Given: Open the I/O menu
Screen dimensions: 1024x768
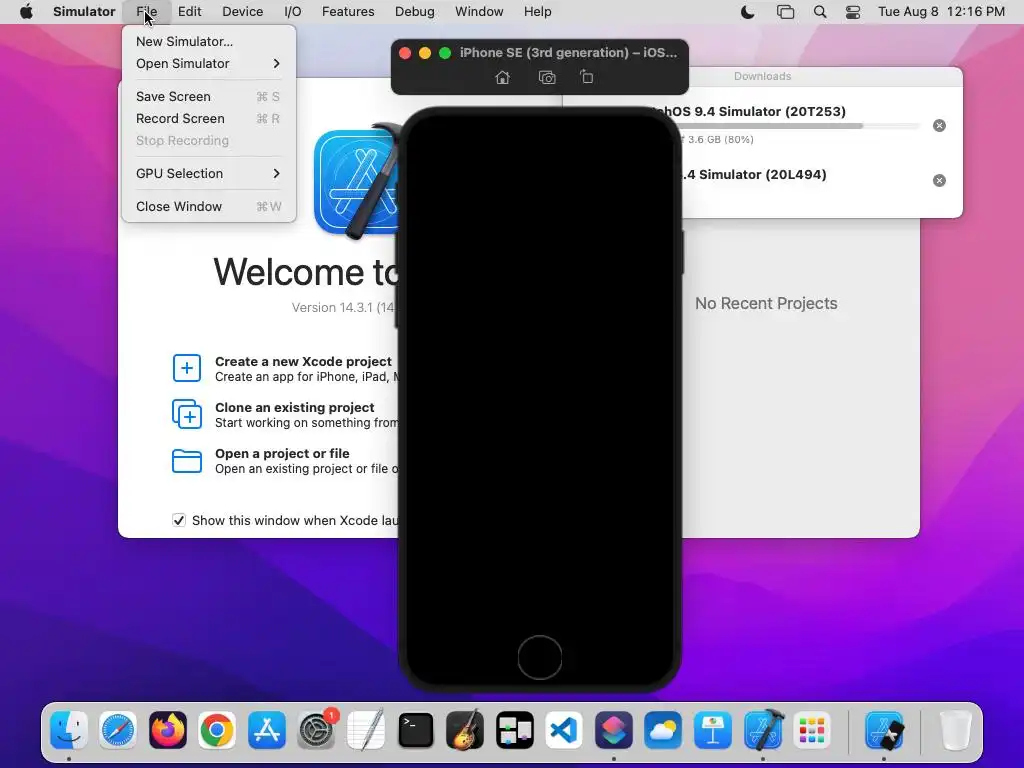Looking at the screenshot, I should point(293,12).
